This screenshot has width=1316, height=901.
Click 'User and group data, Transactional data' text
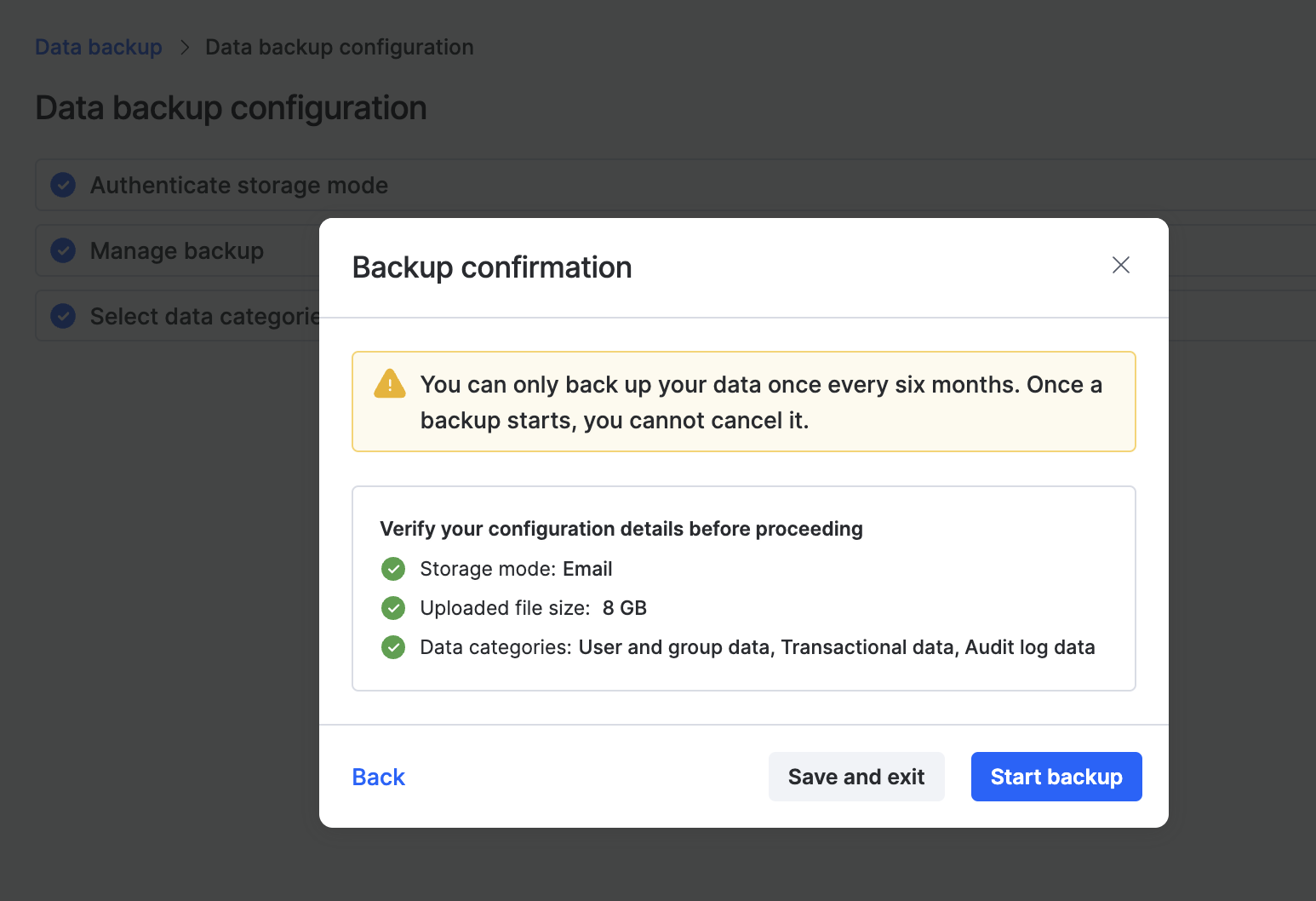click(766, 647)
